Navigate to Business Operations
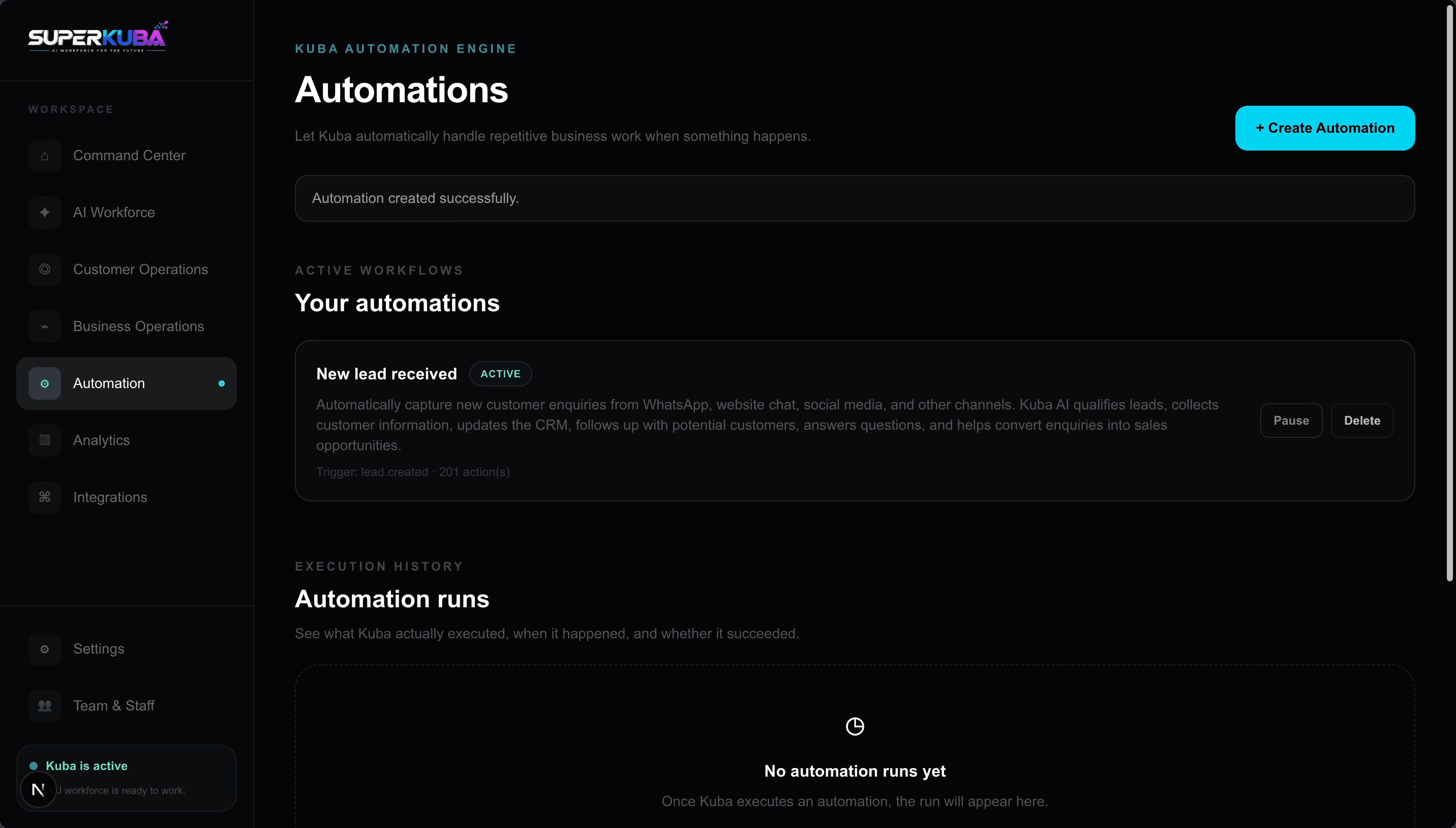This screenshot has width=1456, height=828. coord(127,327)
